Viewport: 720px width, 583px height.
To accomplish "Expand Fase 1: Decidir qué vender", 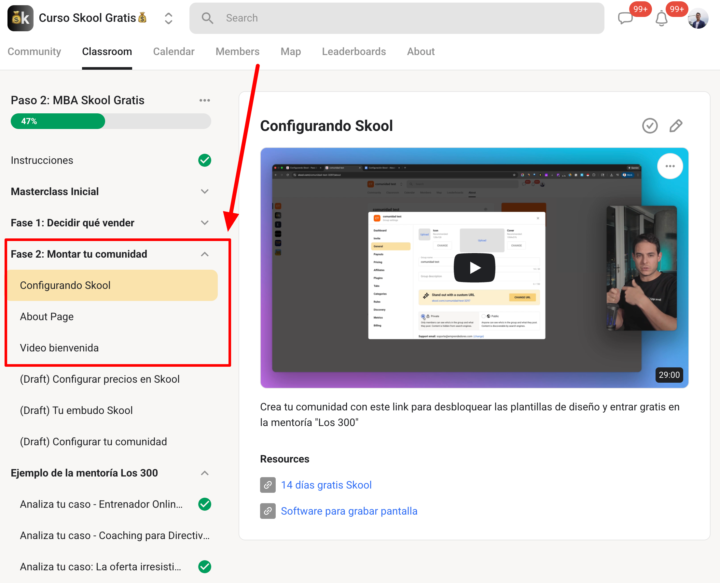I will [x=204, y=223].
